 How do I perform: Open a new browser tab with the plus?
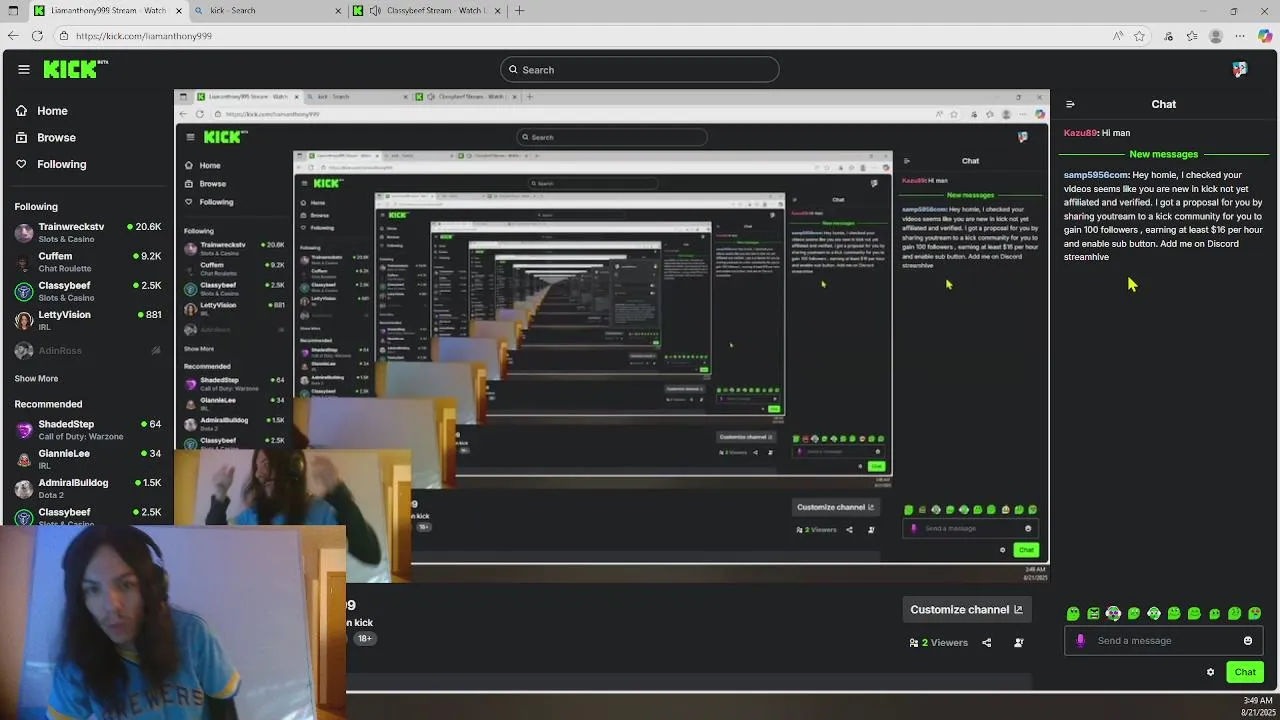tap(519, 11)
